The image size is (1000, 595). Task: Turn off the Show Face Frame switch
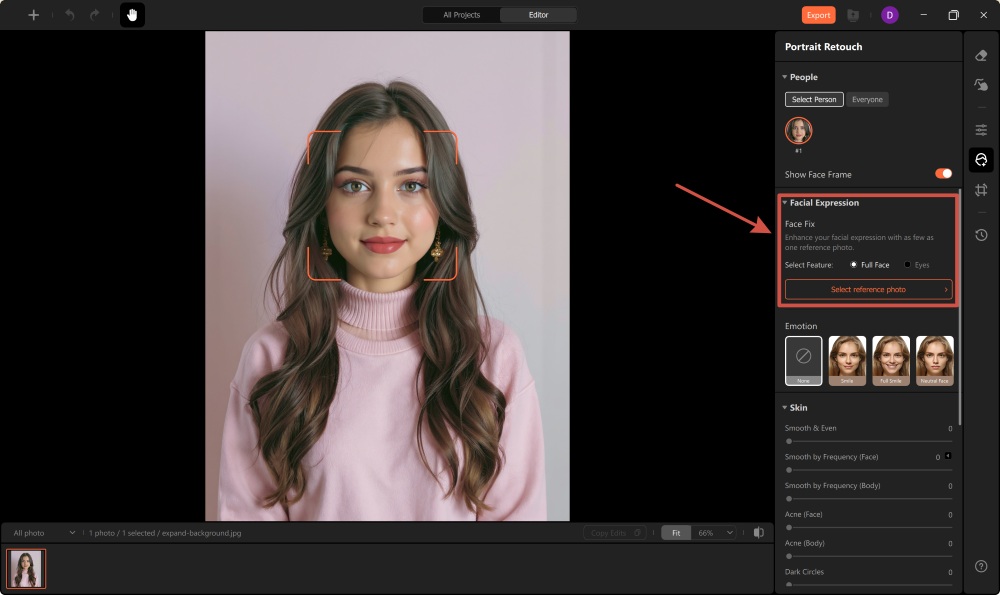pos(941,173)
